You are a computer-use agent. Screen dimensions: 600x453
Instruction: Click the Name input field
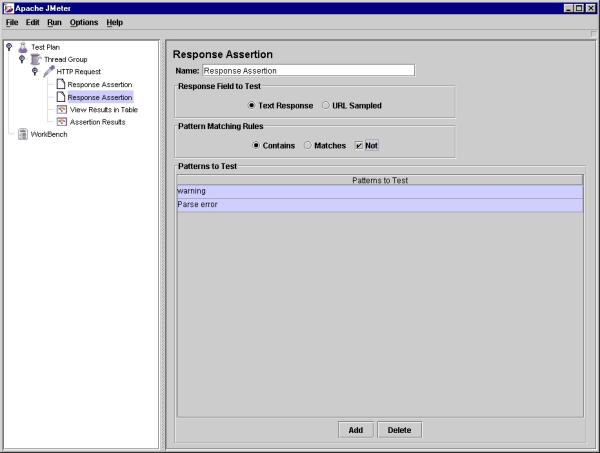coord(308,71)
